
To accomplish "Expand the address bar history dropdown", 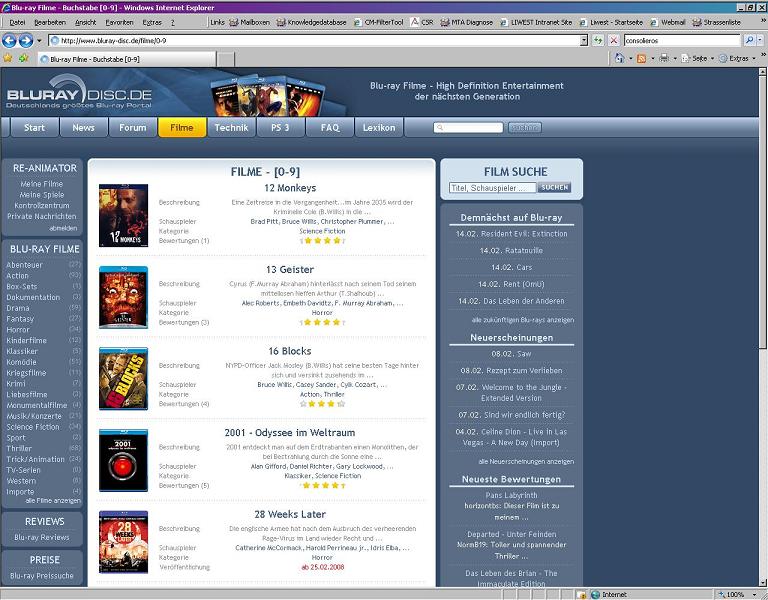I will (x=583, y=41).
